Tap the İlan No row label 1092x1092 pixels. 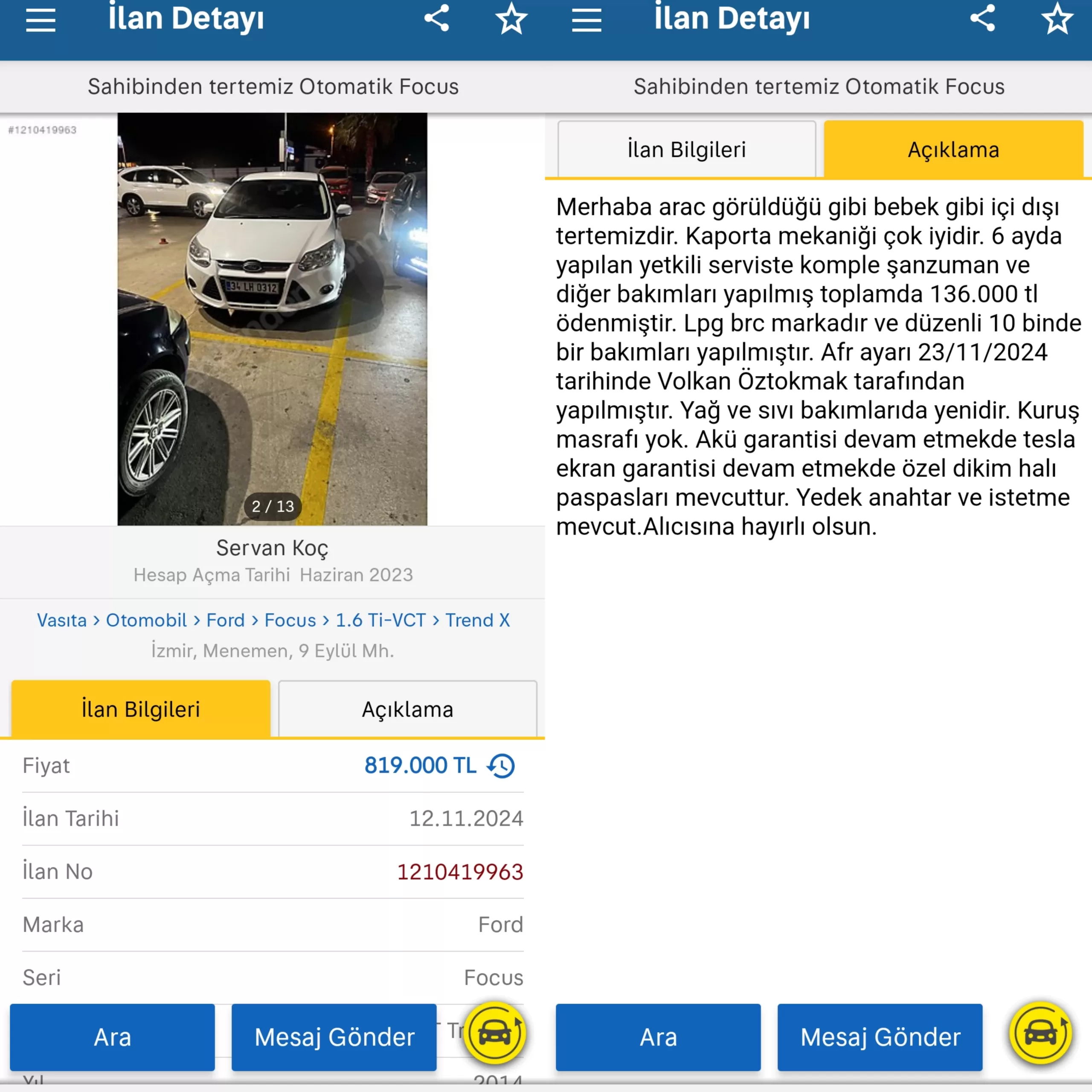coord(58,871)
